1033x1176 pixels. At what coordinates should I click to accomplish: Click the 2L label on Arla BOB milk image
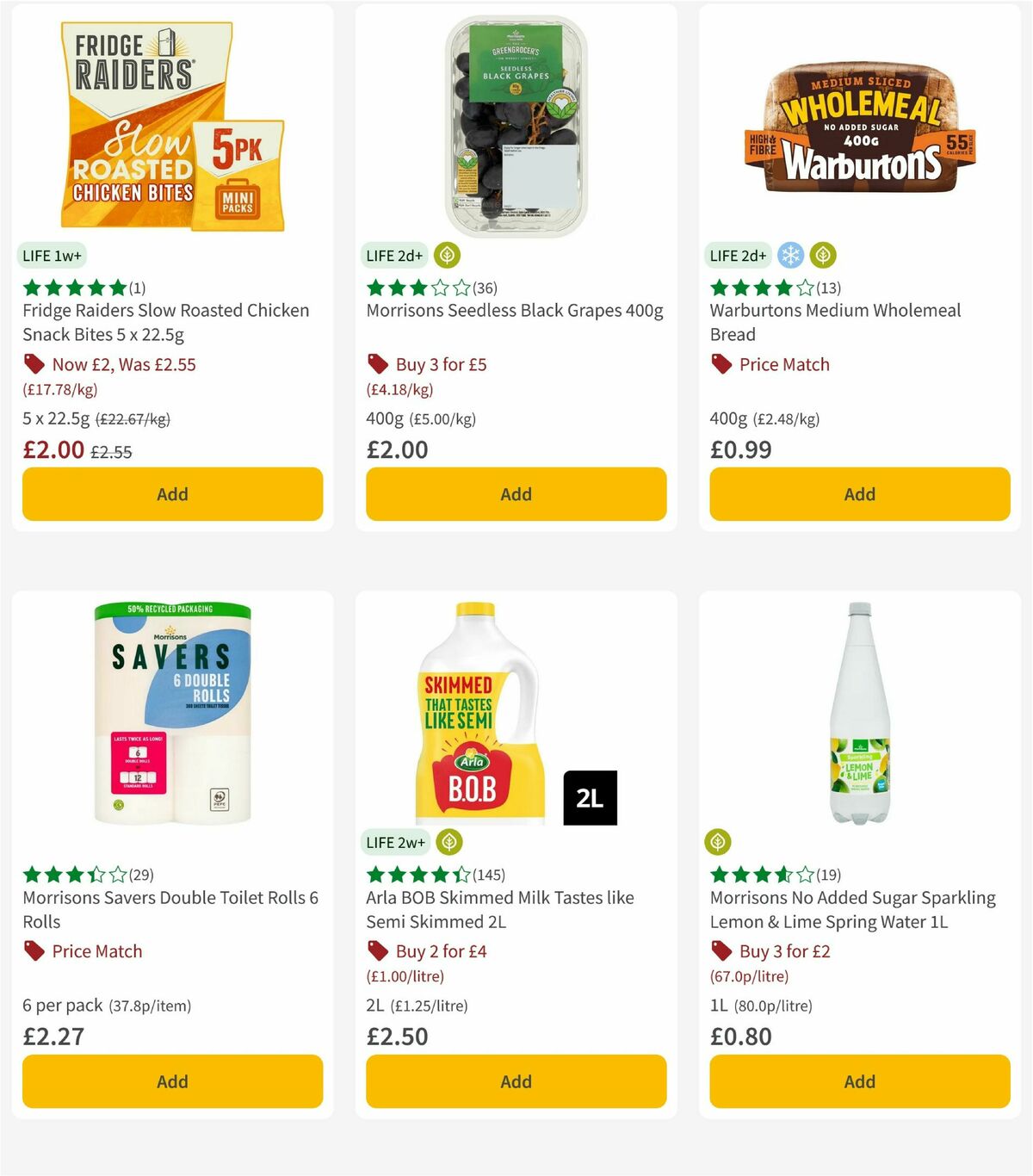point(592,796)
